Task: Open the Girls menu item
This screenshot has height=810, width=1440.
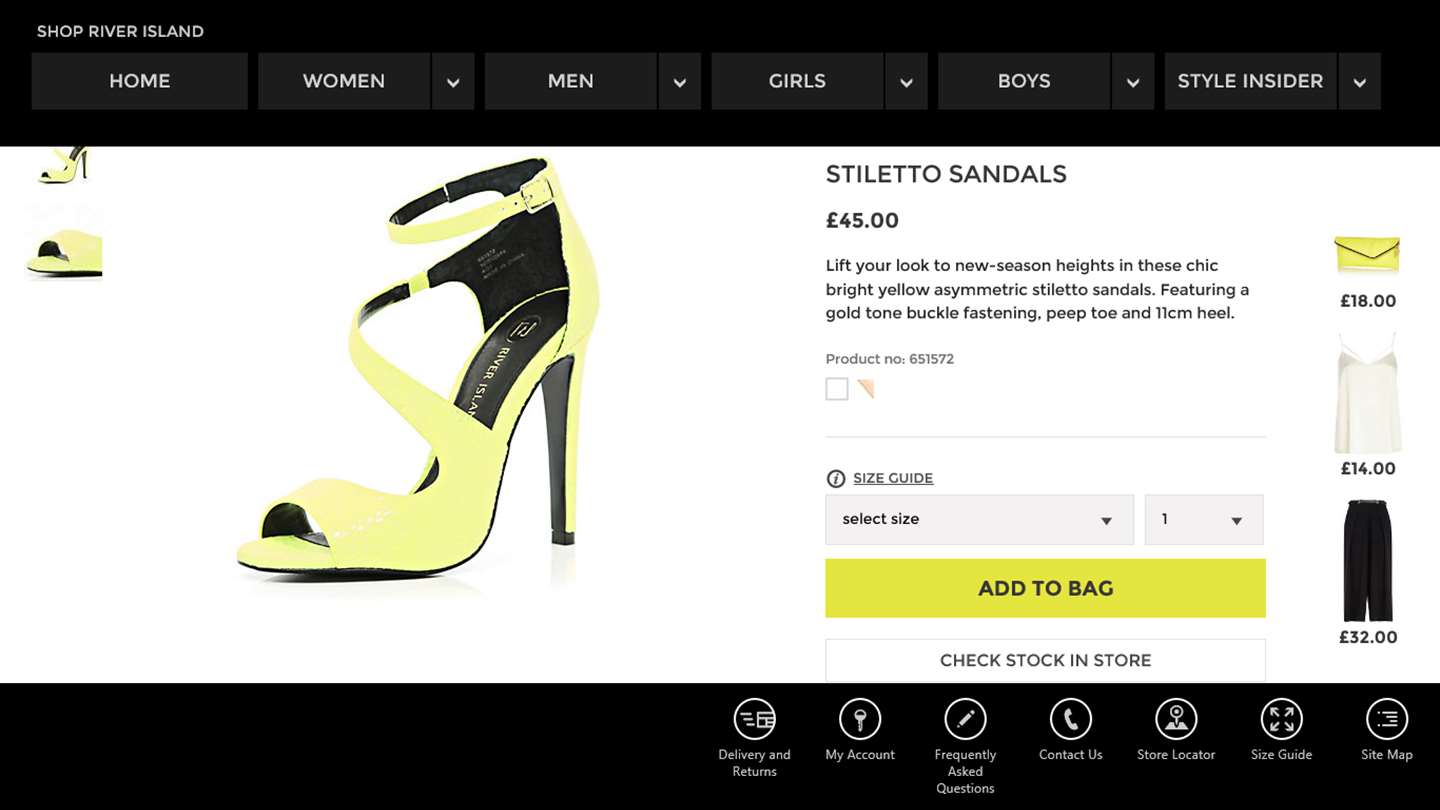Action: [x=797, y=81]
